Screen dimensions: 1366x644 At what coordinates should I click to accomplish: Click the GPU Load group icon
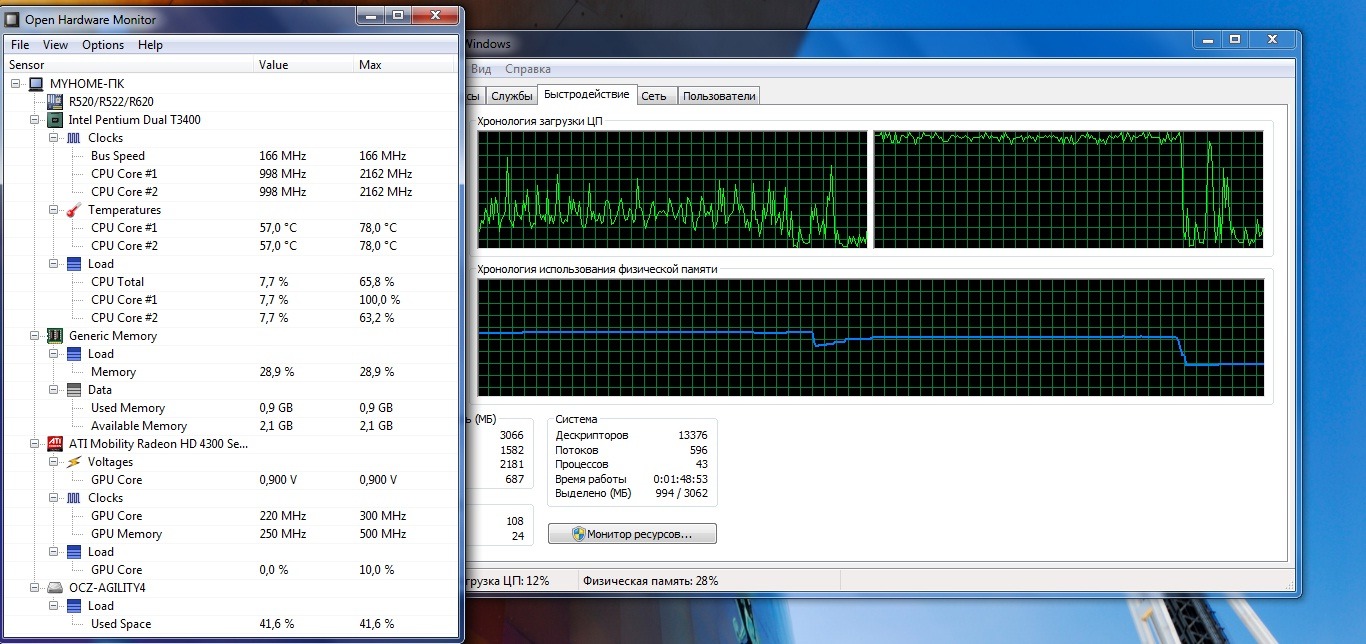[74, 552]
